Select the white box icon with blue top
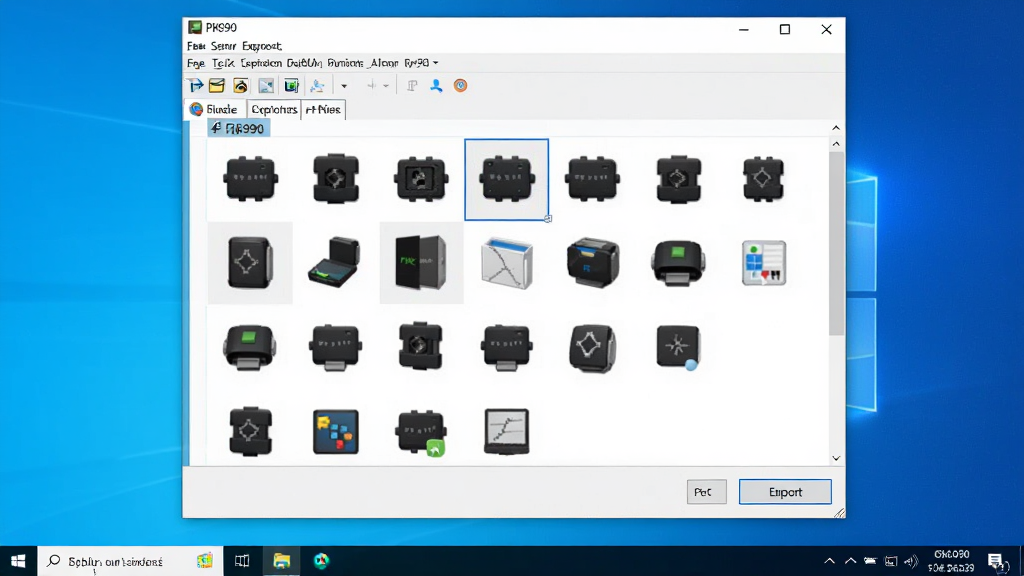Screen dimensions: 1024x576 507,263
